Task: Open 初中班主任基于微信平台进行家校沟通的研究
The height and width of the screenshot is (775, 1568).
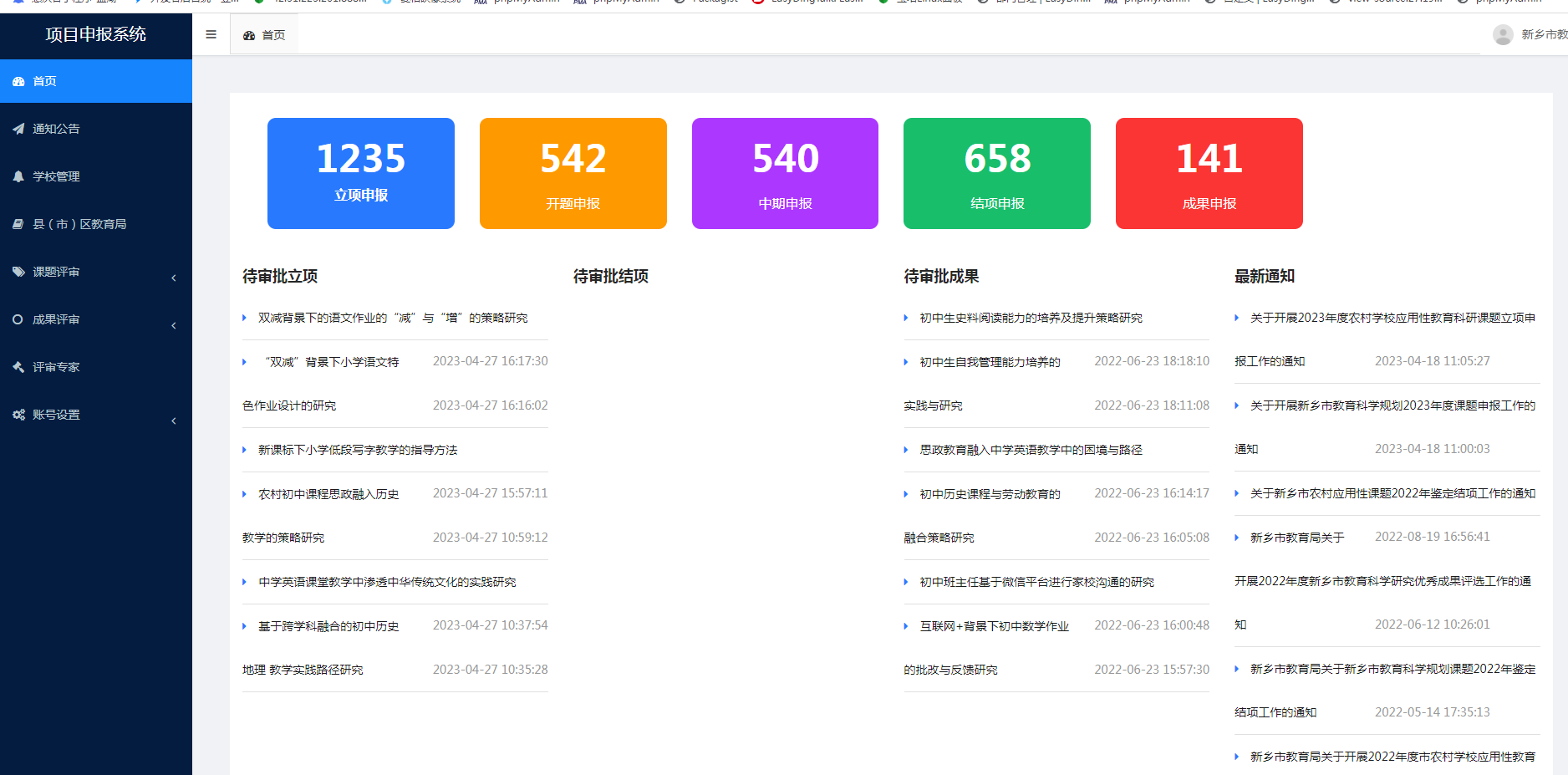Action: pyautogui.click(x=1036, y=582)
